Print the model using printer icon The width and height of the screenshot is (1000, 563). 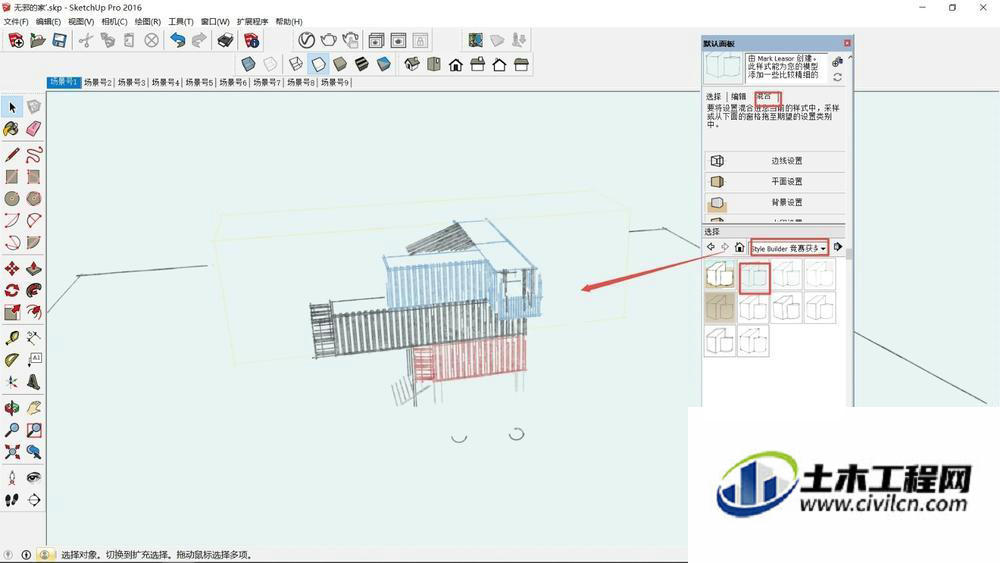pos(225,41)
